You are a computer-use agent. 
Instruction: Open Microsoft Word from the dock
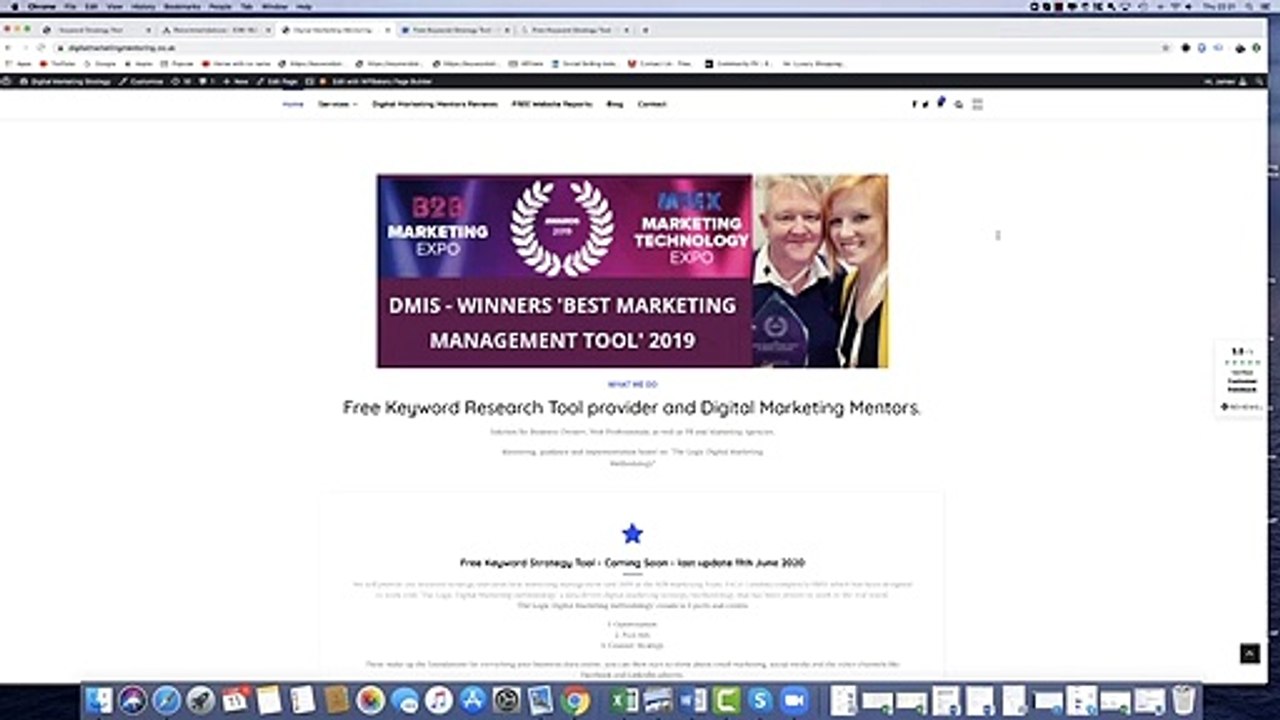pos(693,700)
